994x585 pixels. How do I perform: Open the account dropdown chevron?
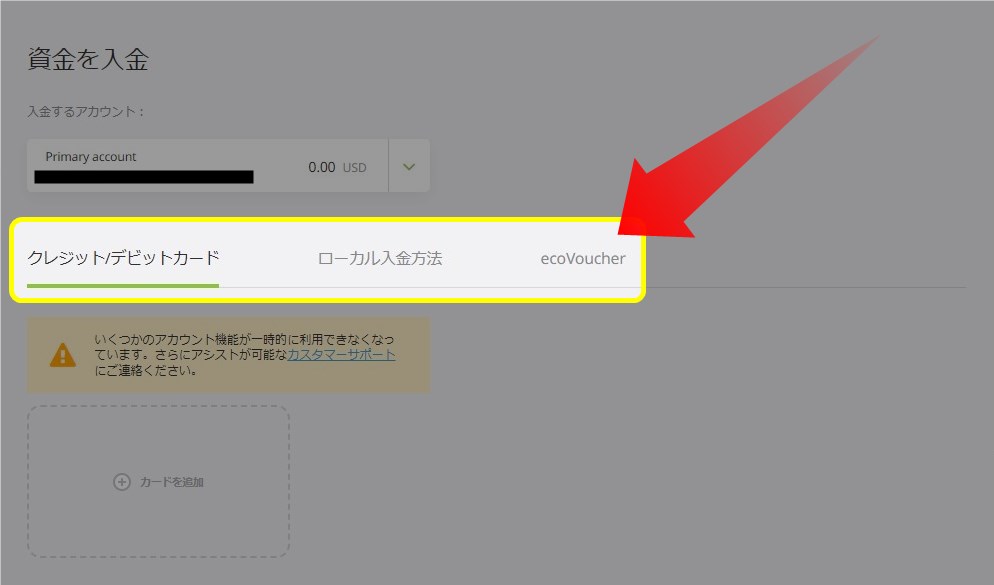click(x=409, y=167)
